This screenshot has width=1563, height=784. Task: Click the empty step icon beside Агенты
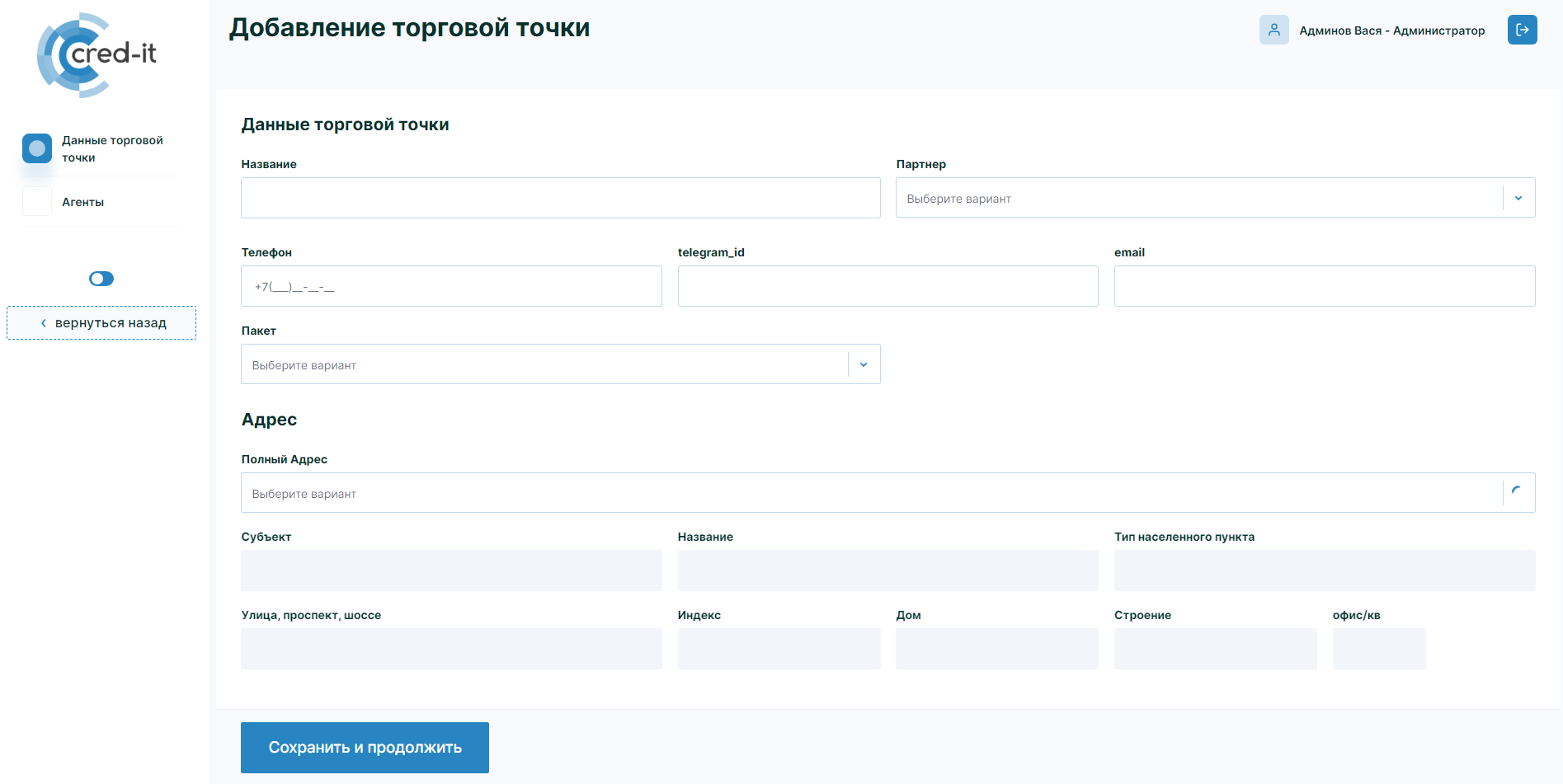[37, 202]
